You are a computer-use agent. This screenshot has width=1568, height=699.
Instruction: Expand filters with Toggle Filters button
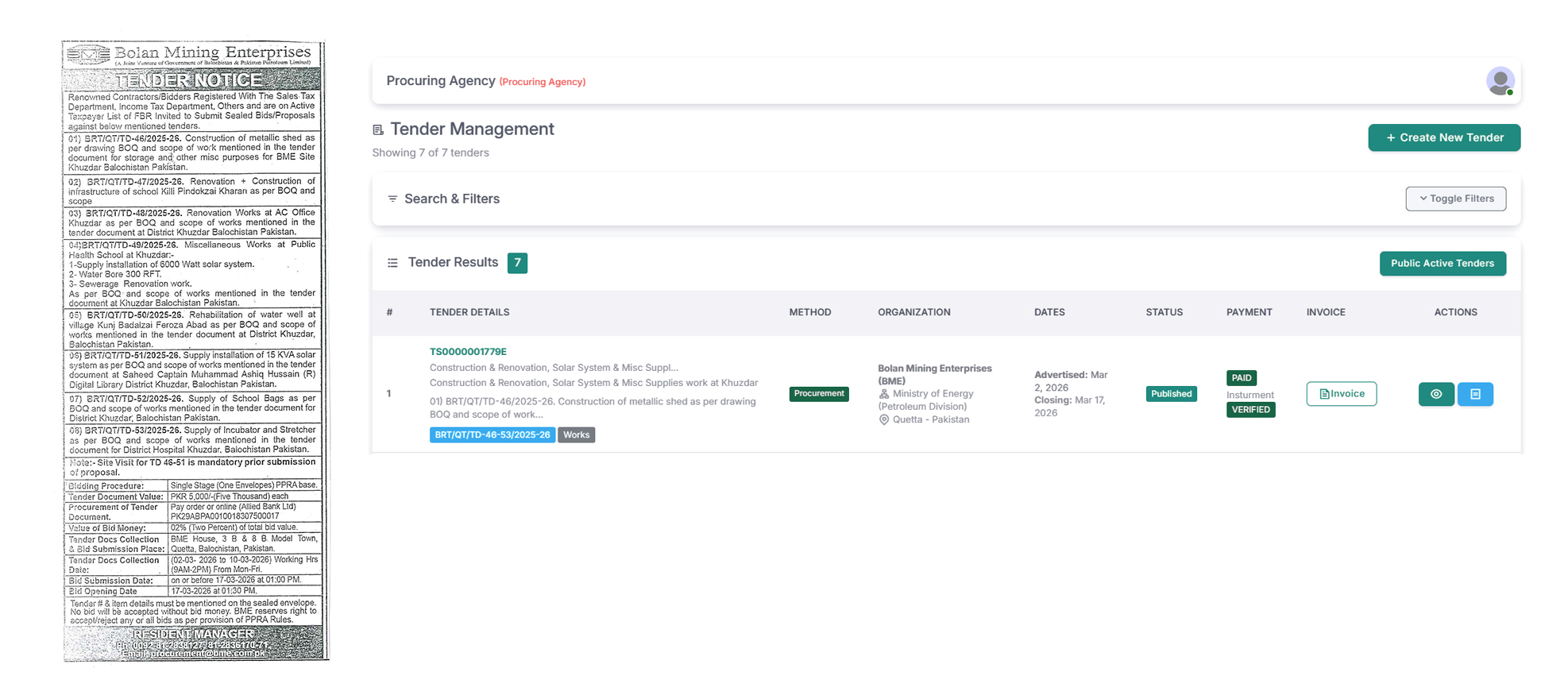tap(1455, 199)
